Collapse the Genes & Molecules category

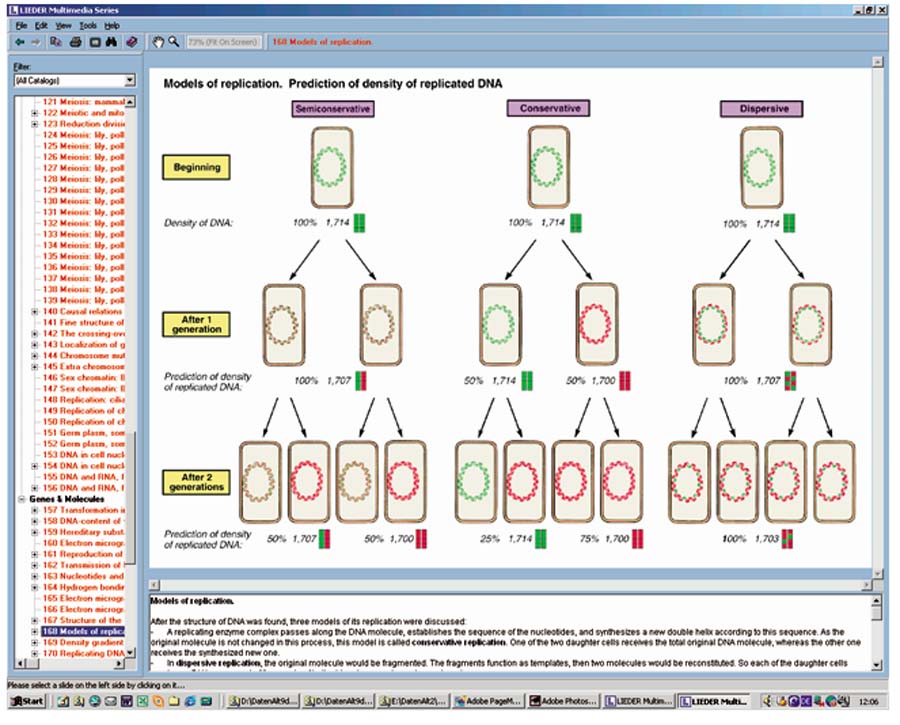point(21,498)
